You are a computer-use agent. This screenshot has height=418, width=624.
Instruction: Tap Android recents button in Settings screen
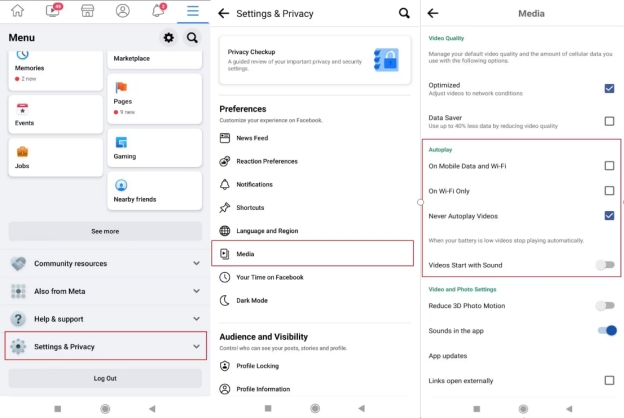(268, 408)
